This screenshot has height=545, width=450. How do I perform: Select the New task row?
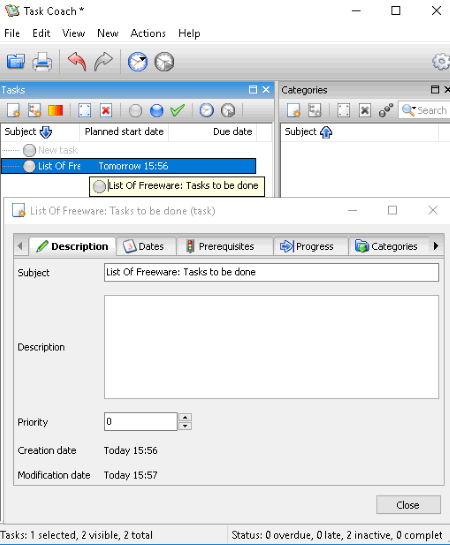point(129,150)
